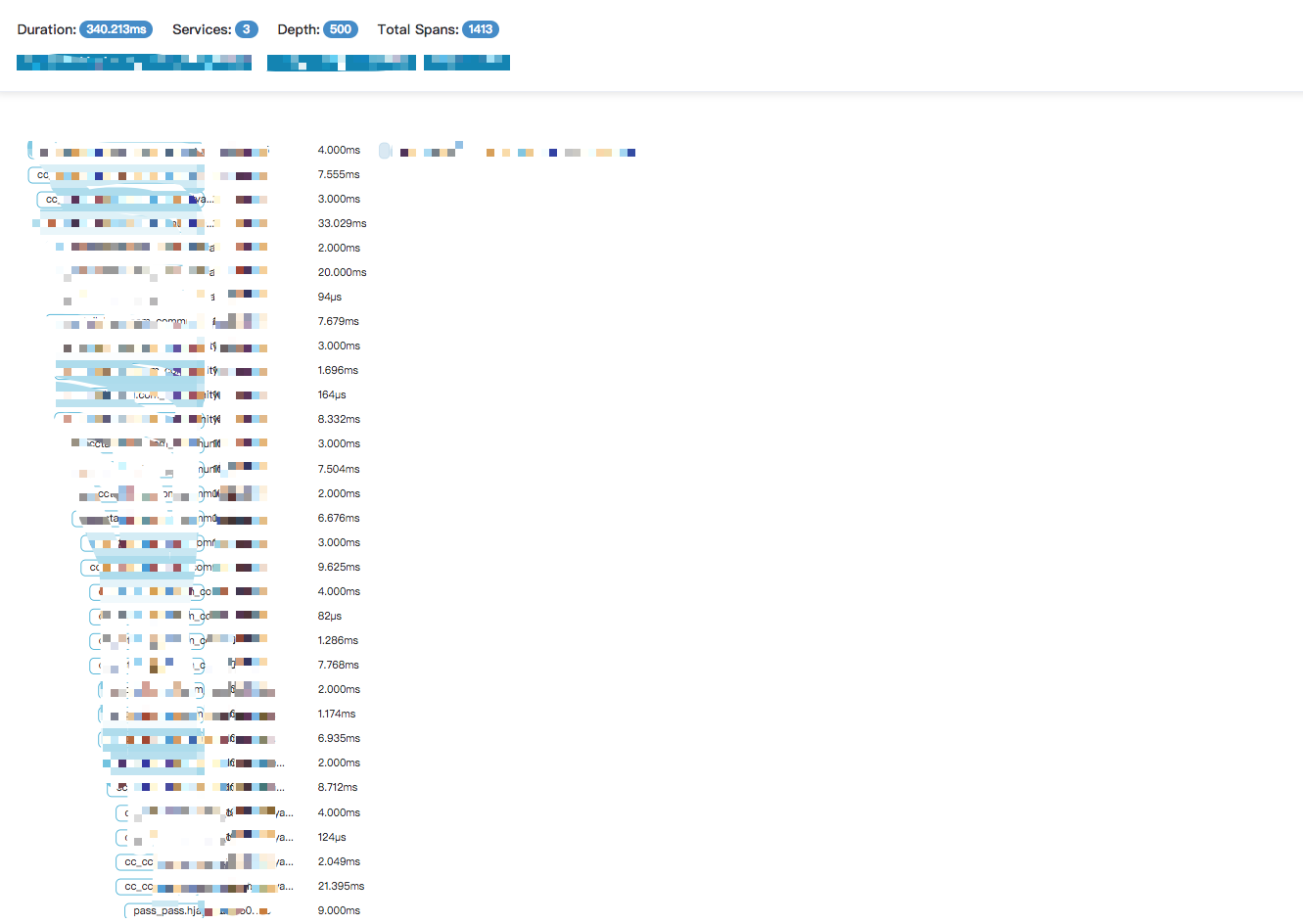Click the 6.935ms span duration

pos(339,738)
